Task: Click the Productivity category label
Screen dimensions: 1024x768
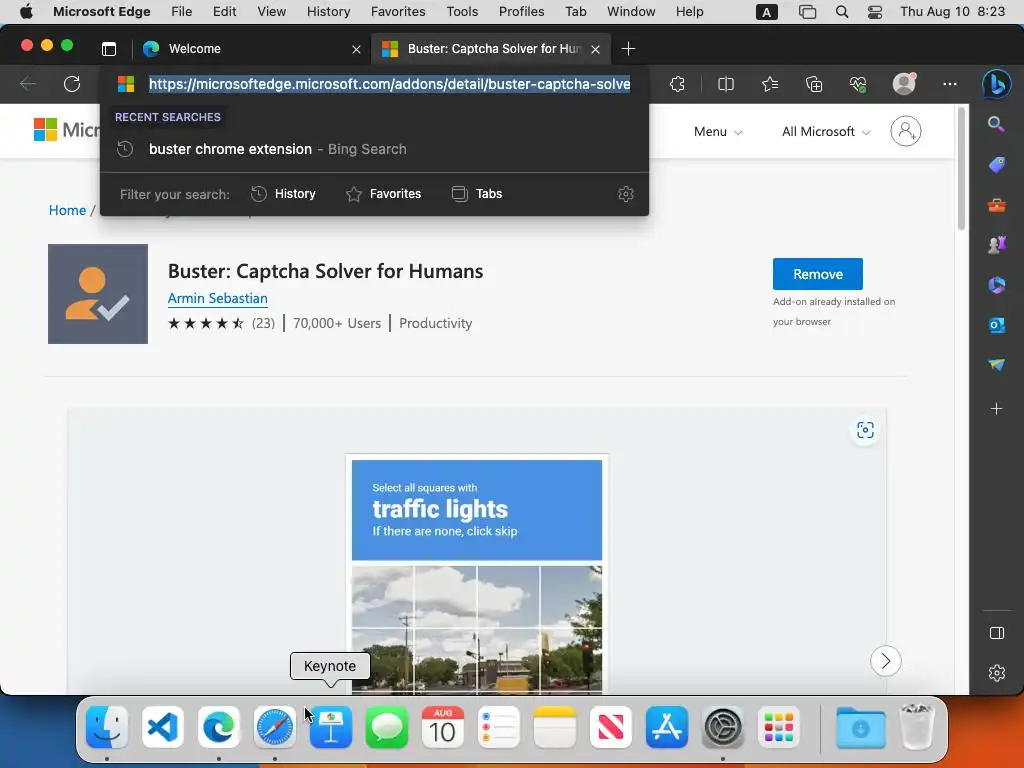Action: click(436, 323)
